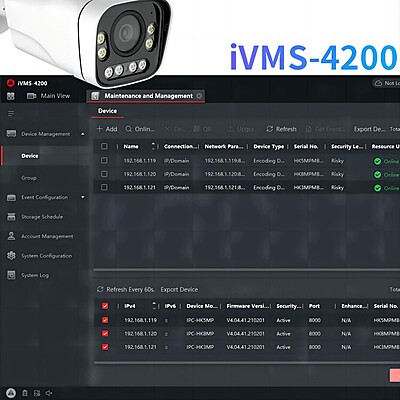Open Account Management via the person icon
This screenshot has width=400, height=400.
tap(11, 236)
